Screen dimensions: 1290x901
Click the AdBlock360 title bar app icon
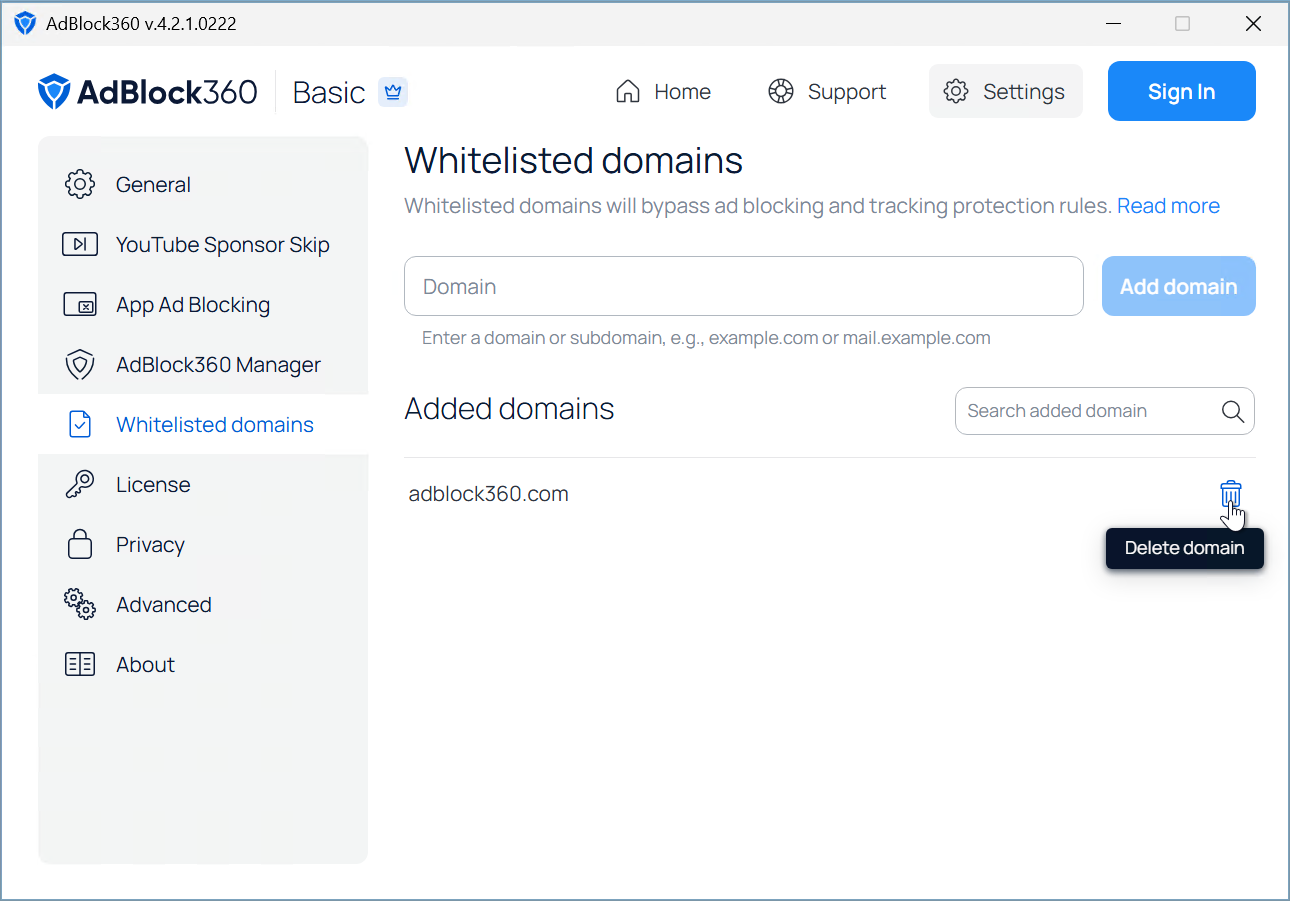tap(25, 23)
